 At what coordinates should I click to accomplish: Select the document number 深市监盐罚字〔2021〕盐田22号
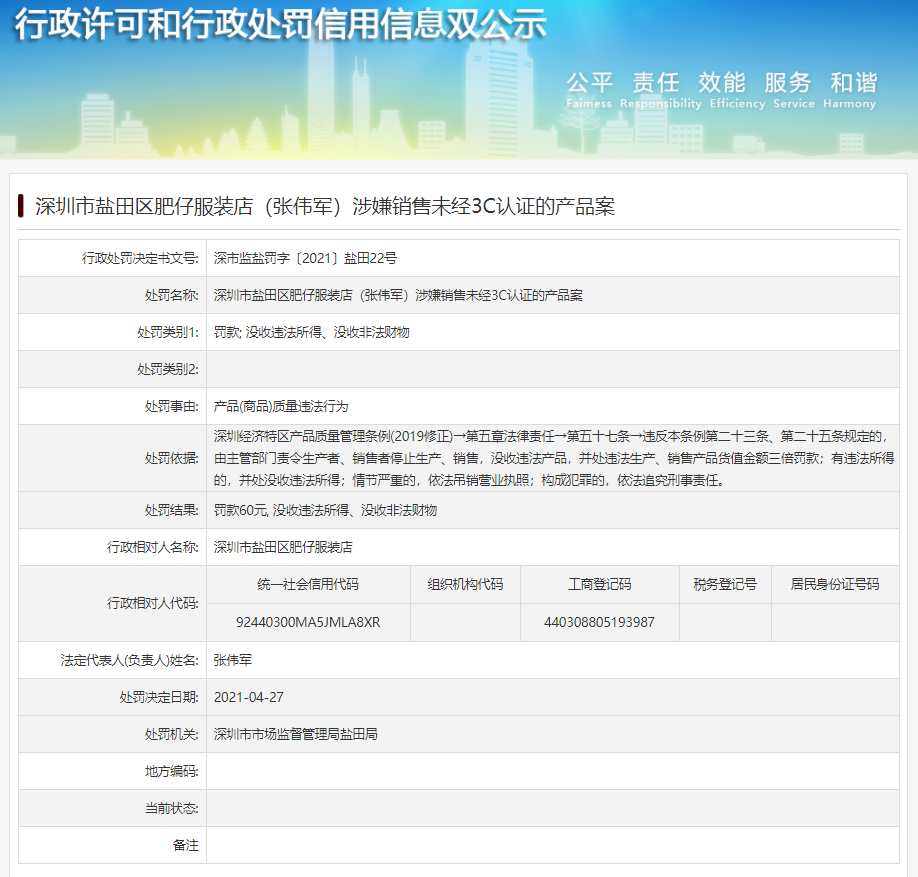(305, 258)
